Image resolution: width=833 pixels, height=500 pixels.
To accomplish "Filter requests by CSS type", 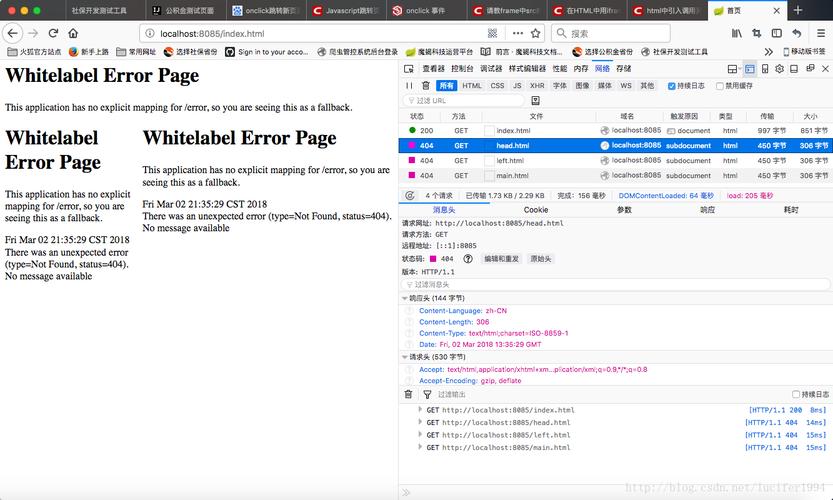I will pos(497,86).
